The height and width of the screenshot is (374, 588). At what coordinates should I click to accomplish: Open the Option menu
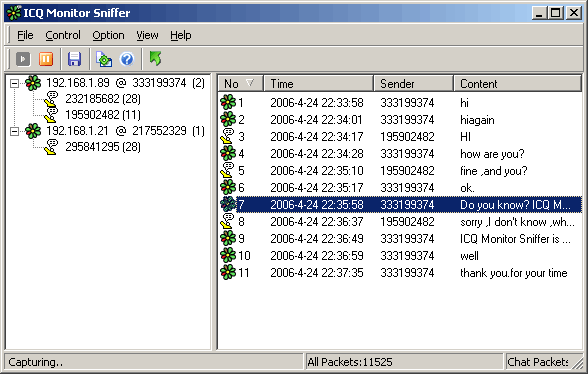pos(108,35)
